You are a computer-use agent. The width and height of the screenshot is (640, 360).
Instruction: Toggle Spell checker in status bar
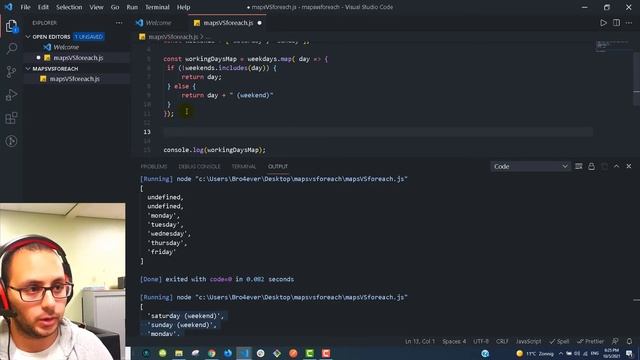tap(560, 341)
